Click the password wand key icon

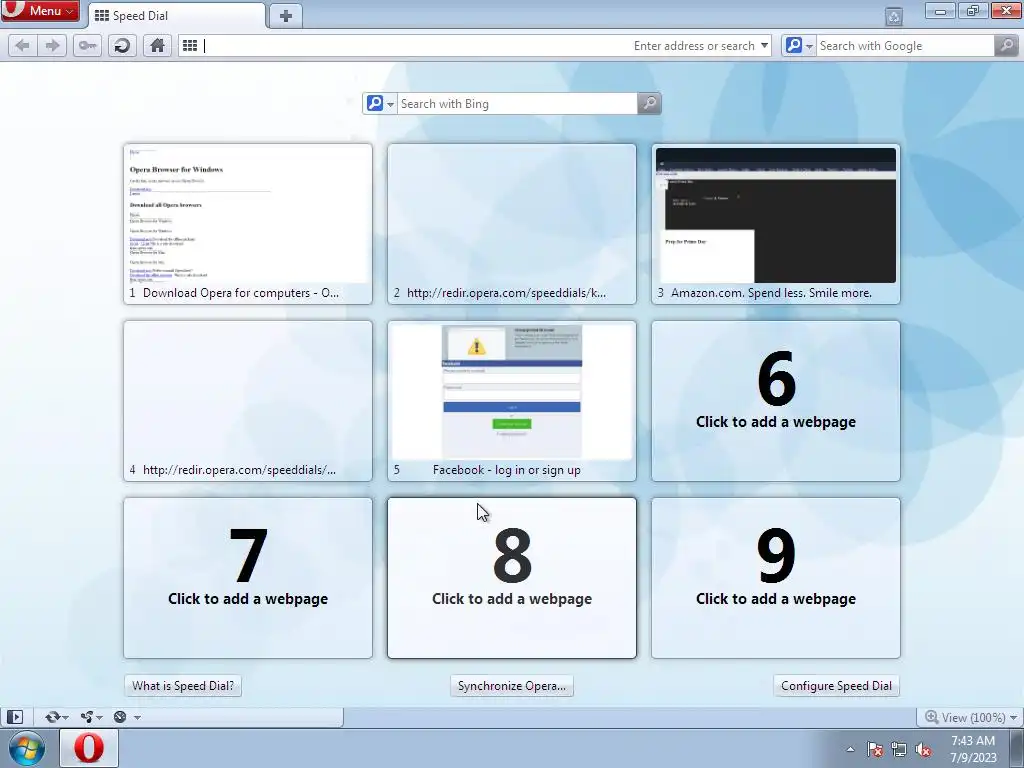pyautogui.click(x=87, y=46)
